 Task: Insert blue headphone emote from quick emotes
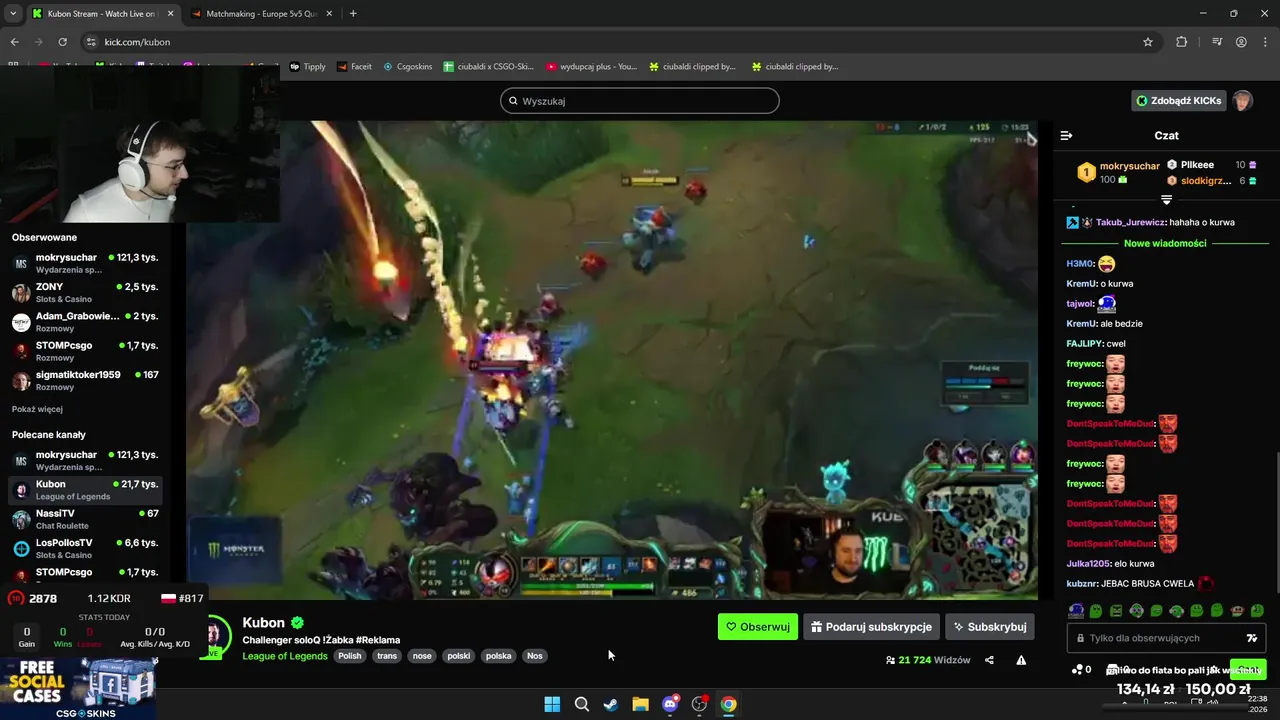(1076, 611)
